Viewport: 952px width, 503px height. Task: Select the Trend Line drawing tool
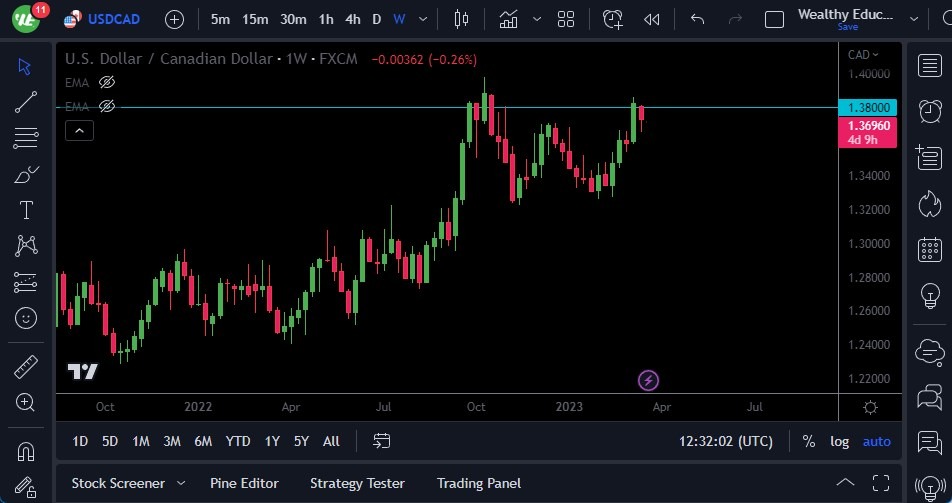[x=26, y=102]
